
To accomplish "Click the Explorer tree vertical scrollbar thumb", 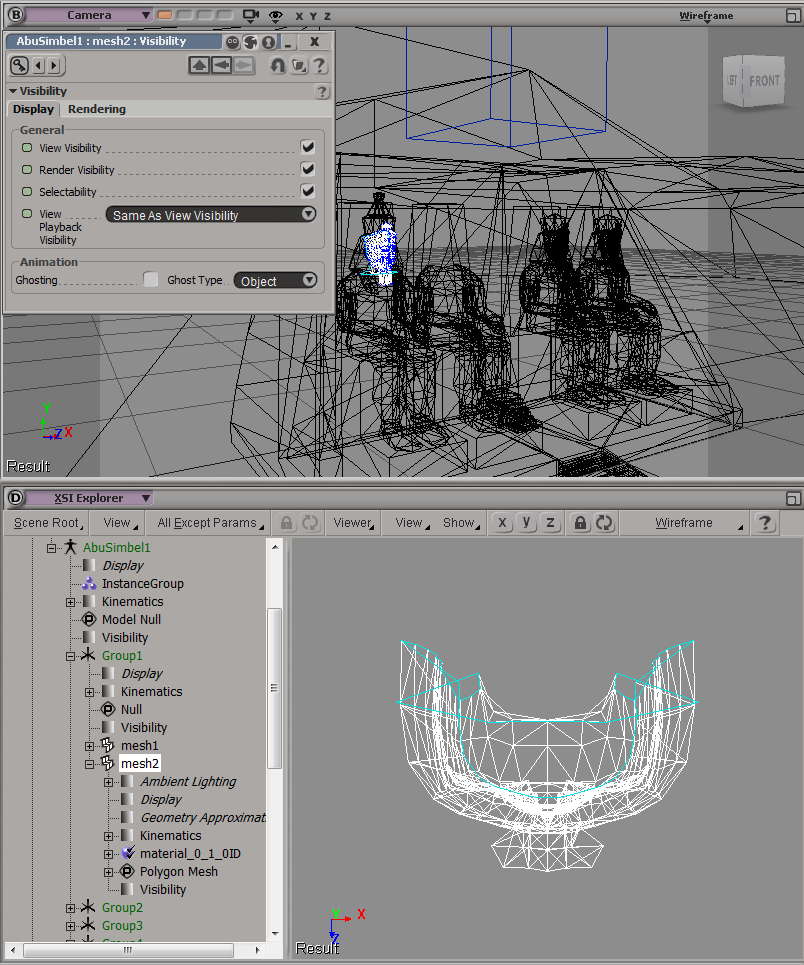I will coord(275,688).
